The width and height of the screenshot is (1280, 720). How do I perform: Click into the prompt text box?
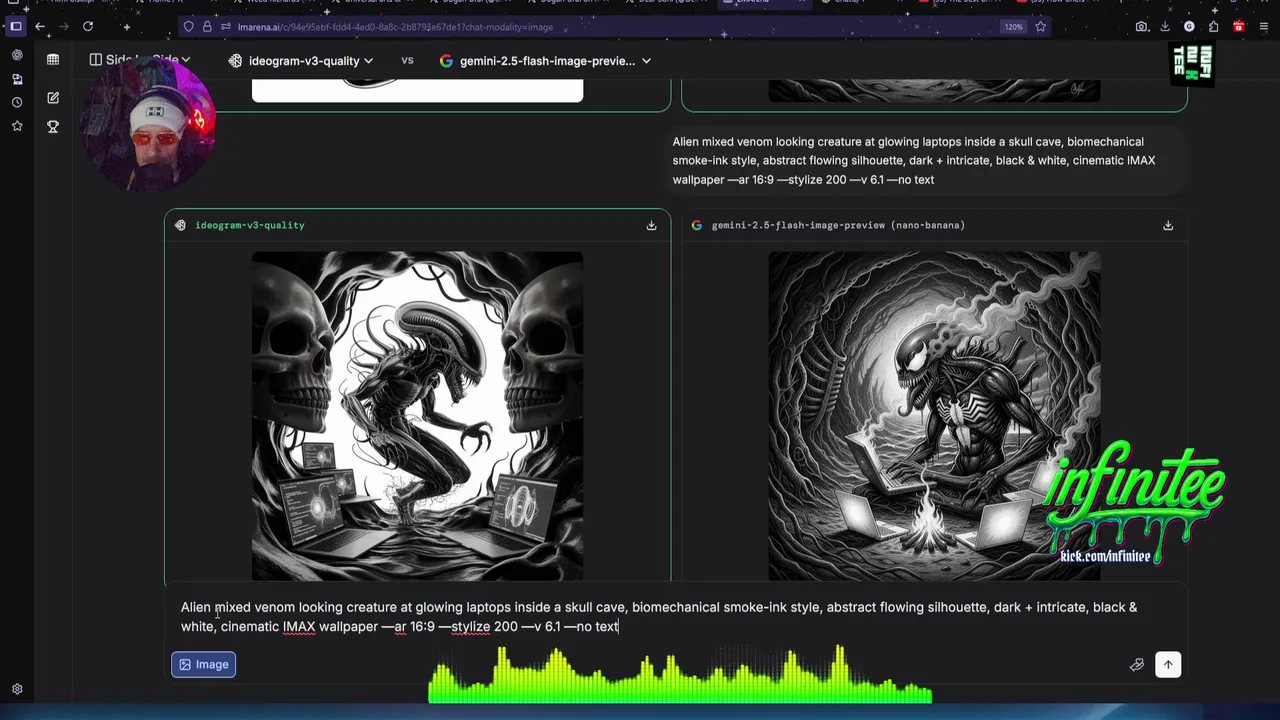tap(660, 617)
